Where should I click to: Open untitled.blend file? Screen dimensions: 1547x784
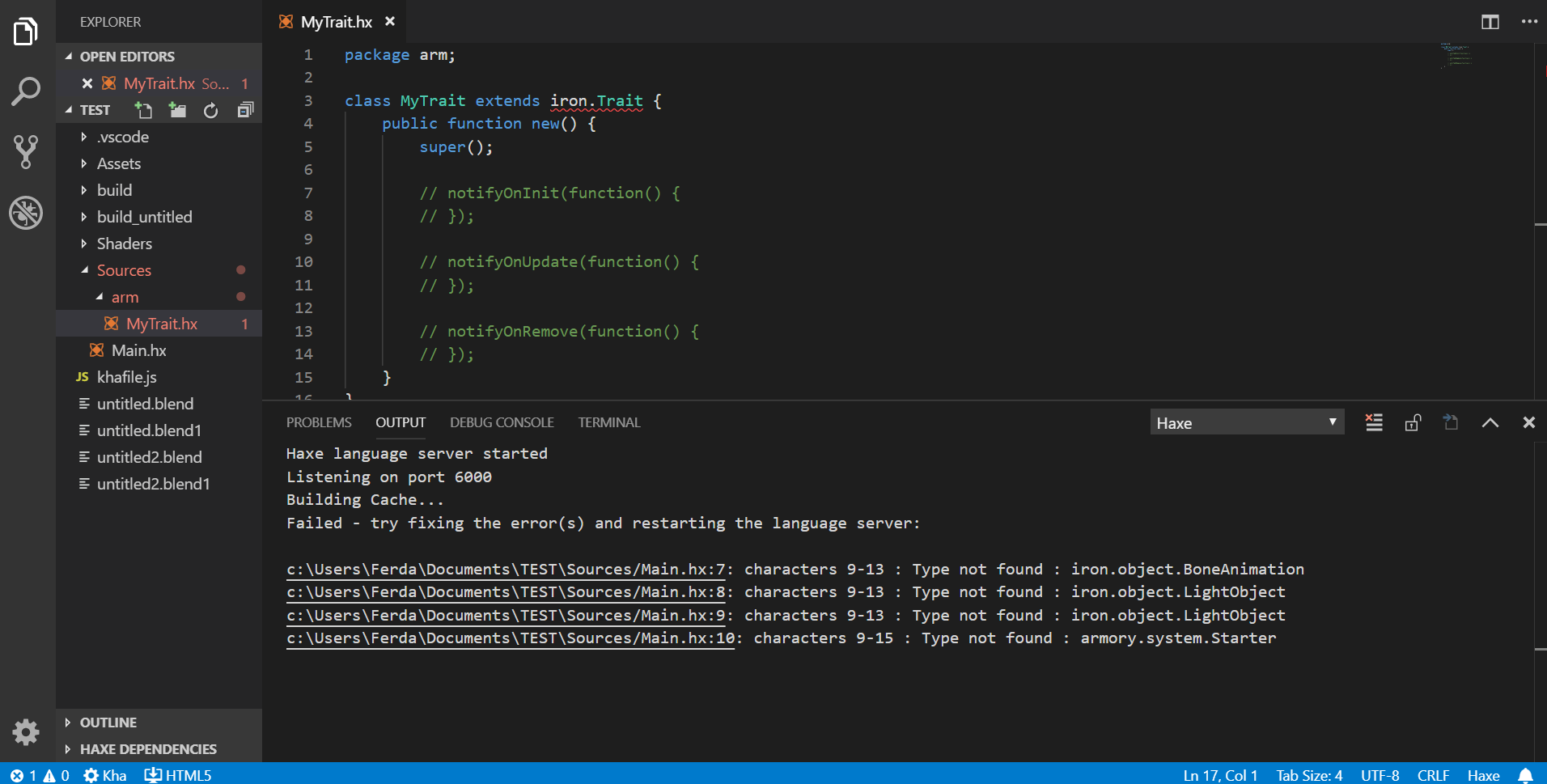[159, 404]
